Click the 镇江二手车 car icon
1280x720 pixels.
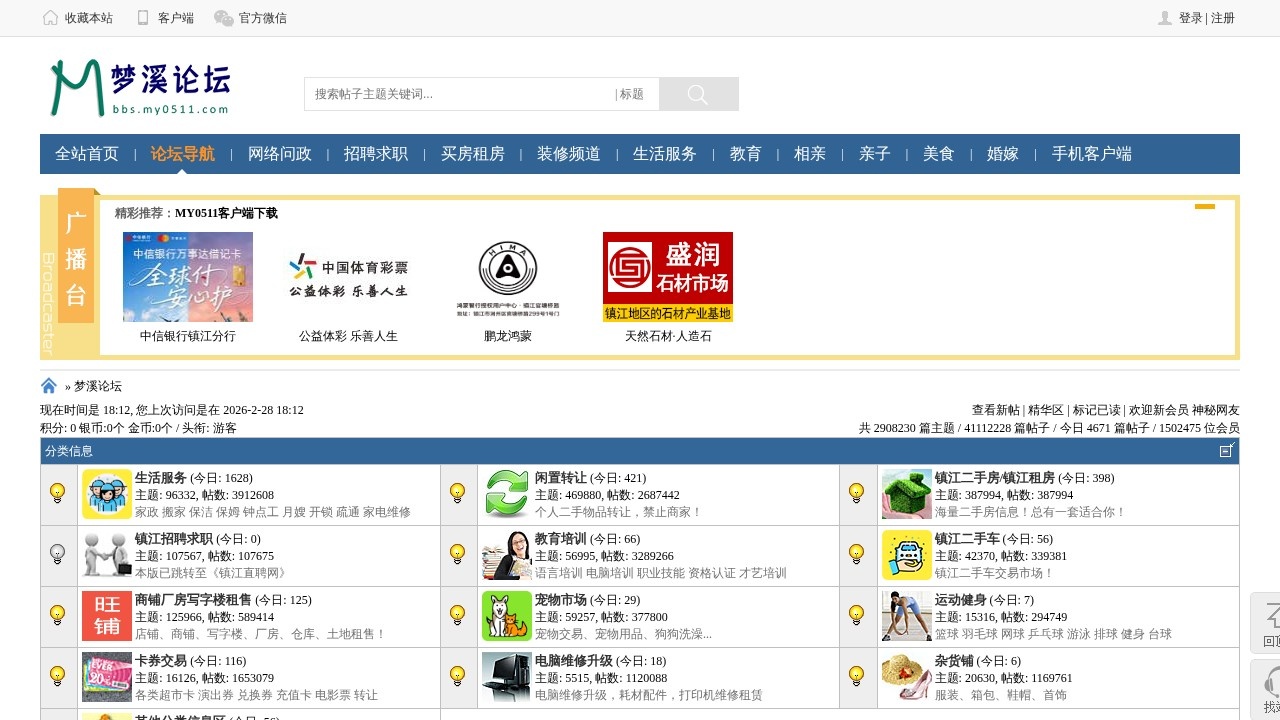907,555
